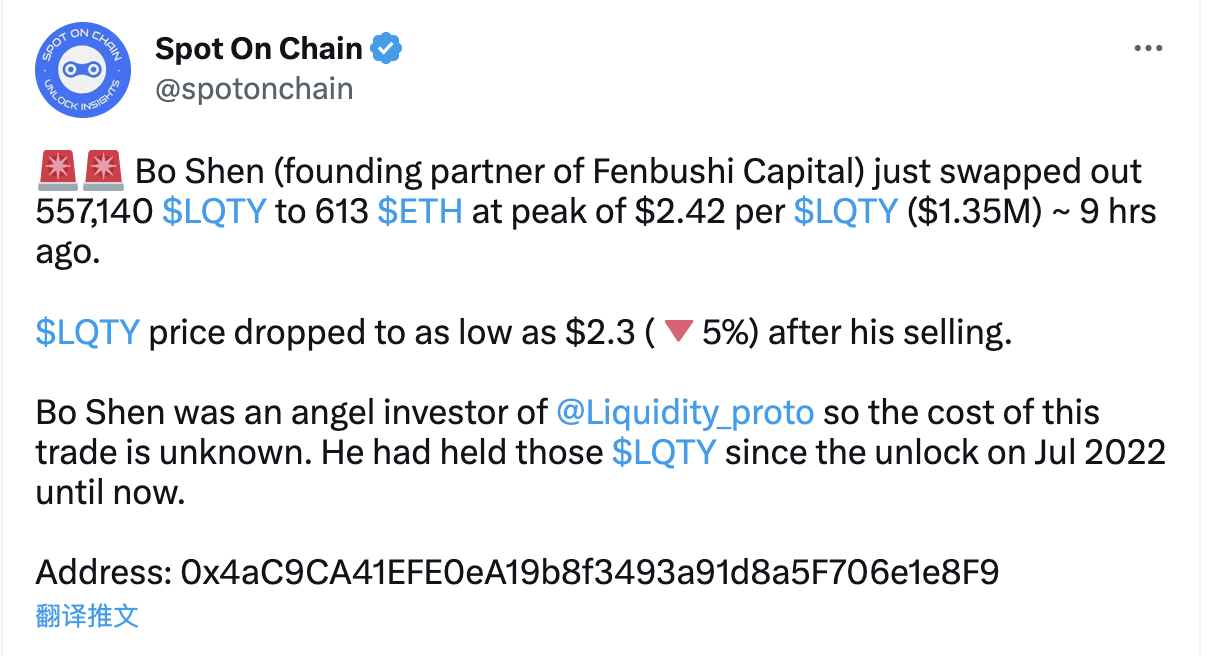Click the circular logo inside the avatar
The image size is (1208, 656).
(x=83, y=70)
